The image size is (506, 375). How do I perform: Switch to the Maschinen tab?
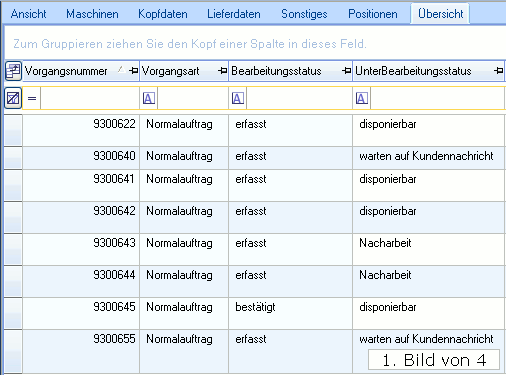tap(92, 14)
